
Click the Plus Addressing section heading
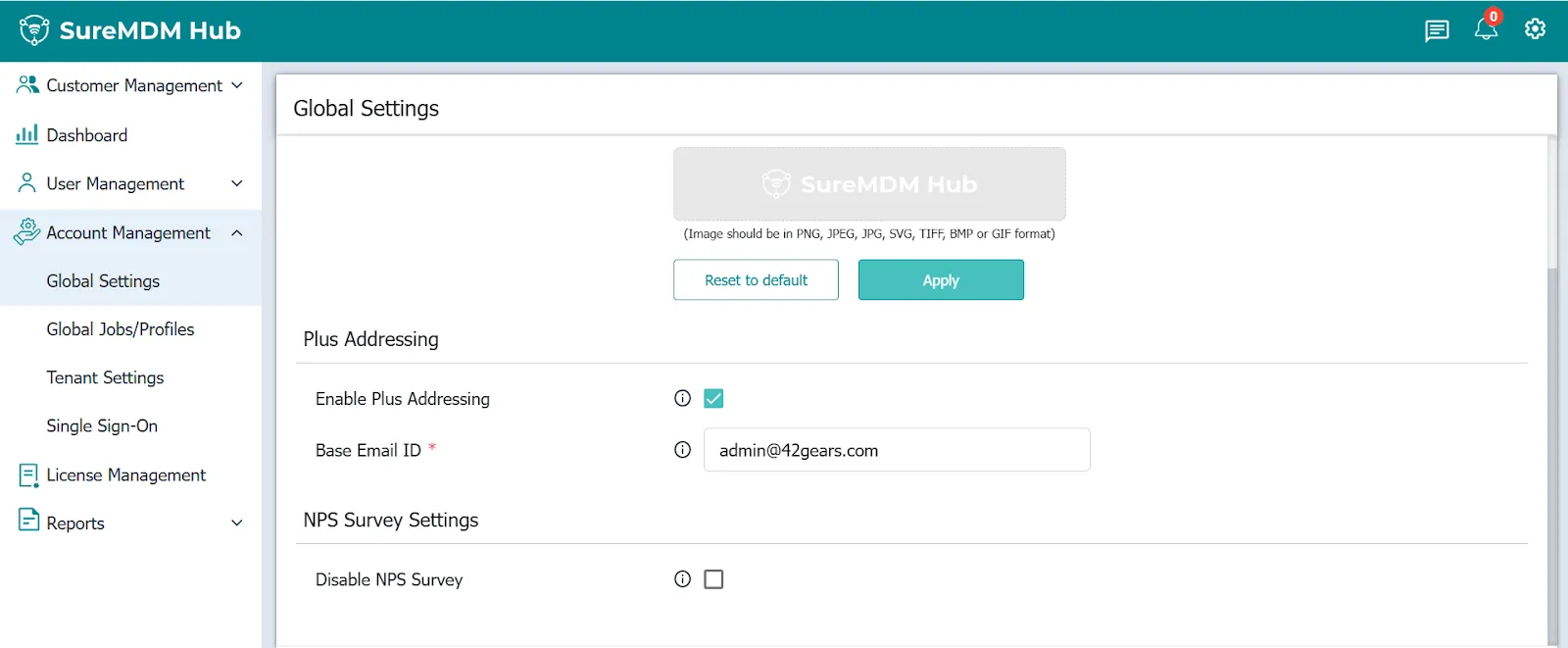[370, 339]
